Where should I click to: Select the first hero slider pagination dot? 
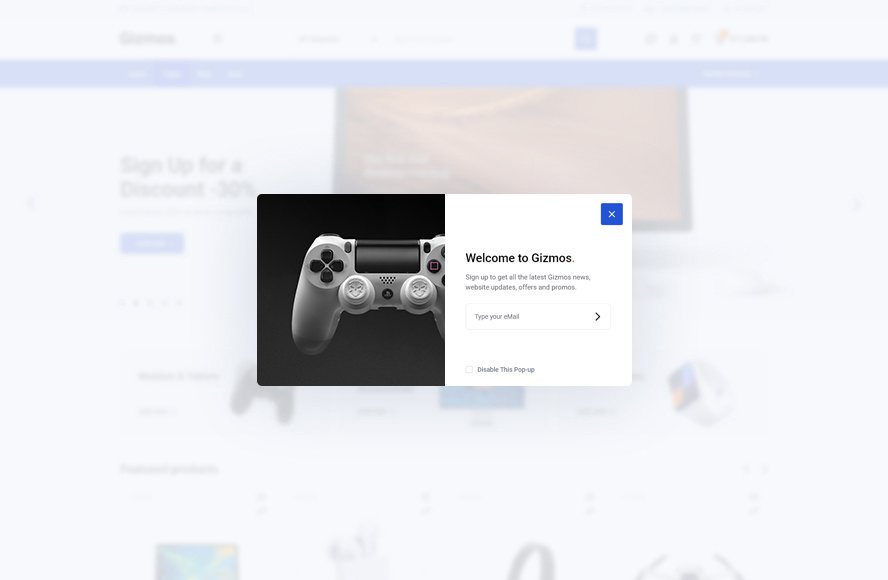click(122, 302)
